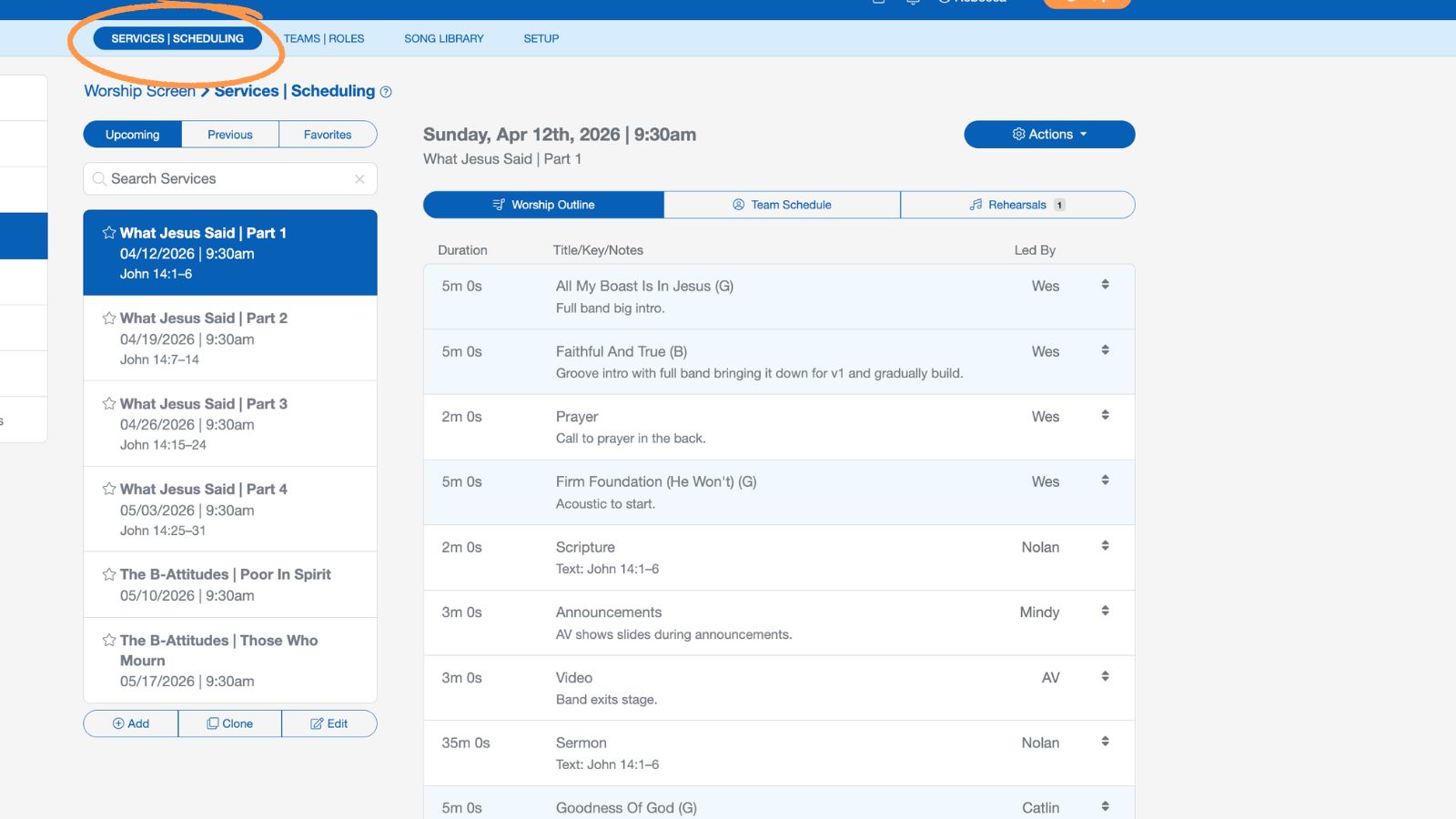The image size is (1456, 819).
Task: Show Previous services
Action: tap(229, 134)
